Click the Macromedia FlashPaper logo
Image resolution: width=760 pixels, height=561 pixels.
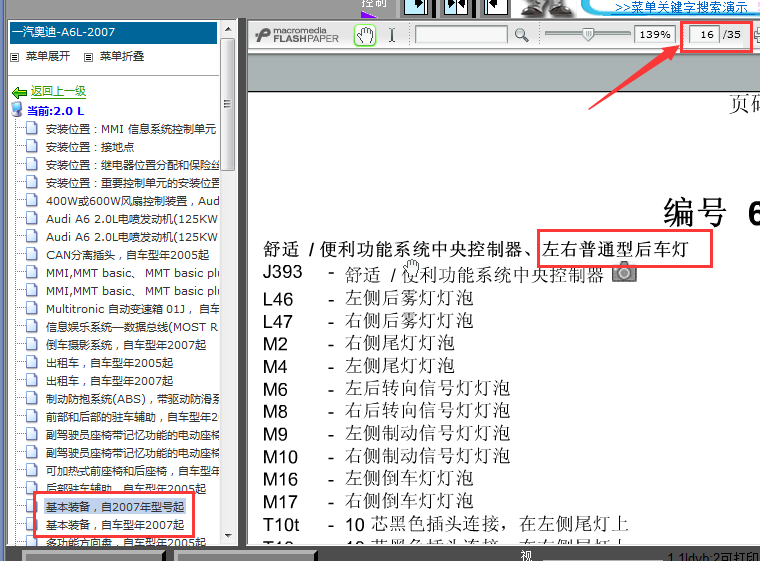pos(297,35)
